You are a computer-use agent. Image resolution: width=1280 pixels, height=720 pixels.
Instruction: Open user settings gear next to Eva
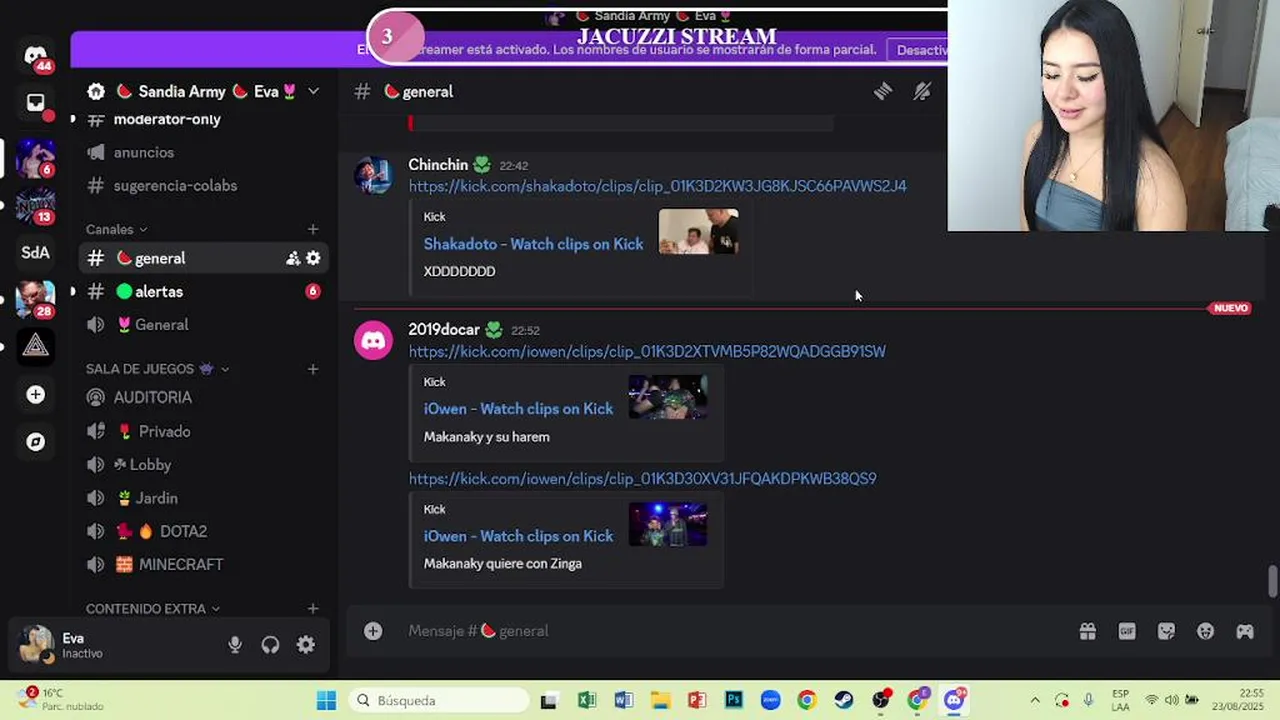tap(306, 645)
